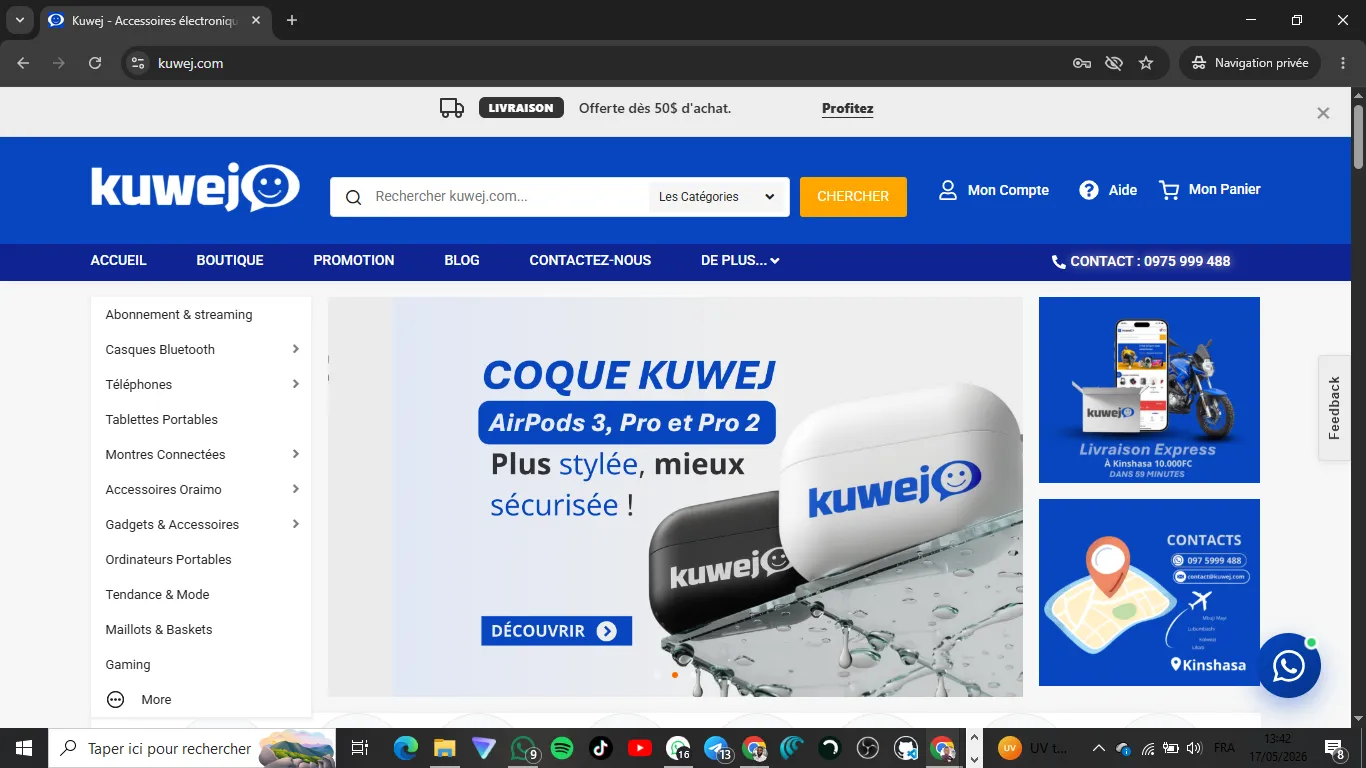Expand Casques Bluetooth submenu arrow
The height and width of the screenshot is (768, 1366).
(x=296, y=349)
